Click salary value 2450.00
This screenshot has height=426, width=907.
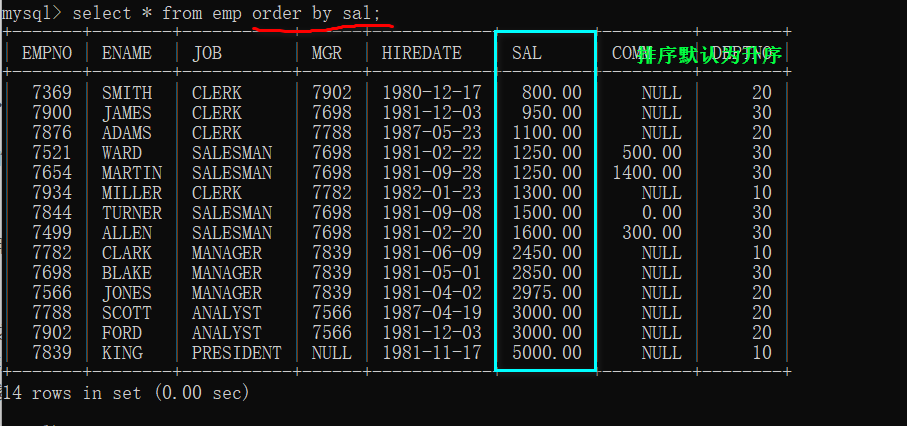point(547,253)
